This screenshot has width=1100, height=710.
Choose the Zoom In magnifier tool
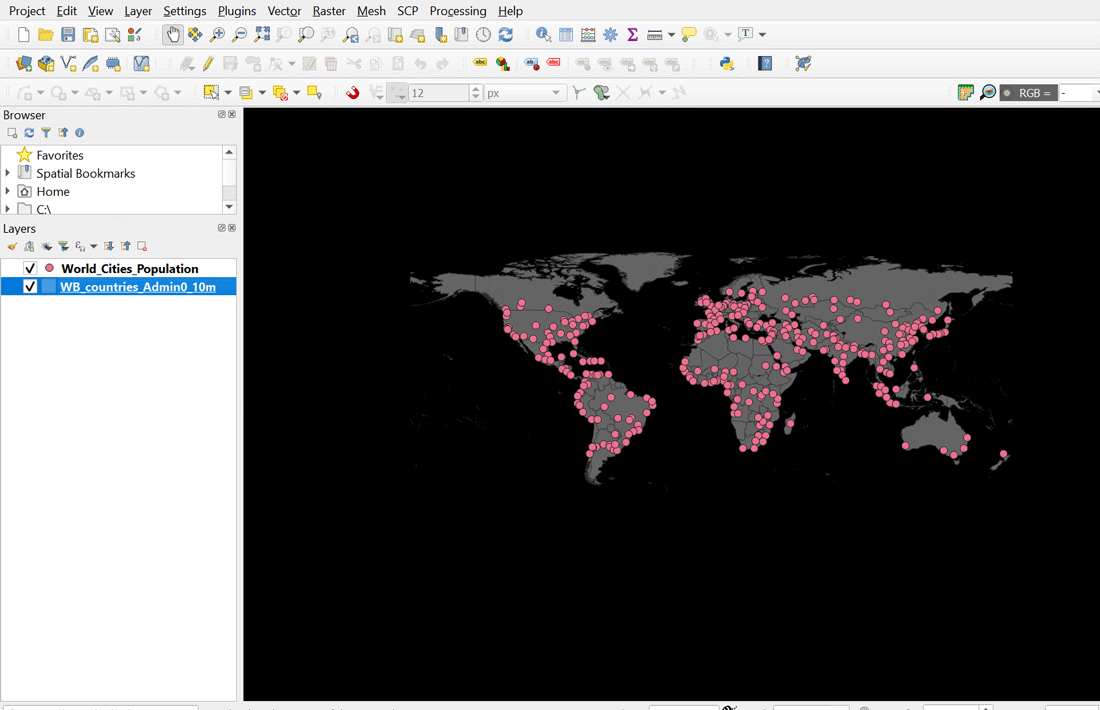[217, 34]
